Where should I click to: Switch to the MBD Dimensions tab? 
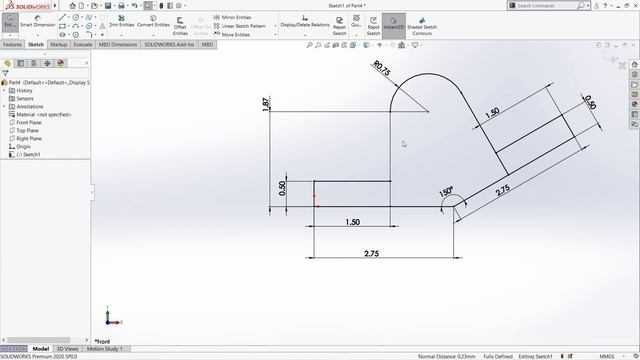pos(118,44)
